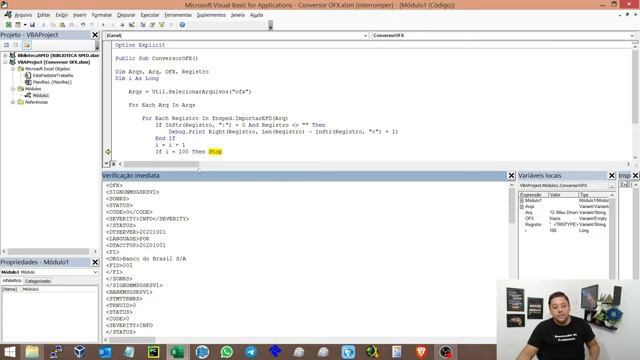The image size is (640, 360).
Task: Open the (Geral) object dropdown
Action: pyautogui.click(x=366, y=36)
